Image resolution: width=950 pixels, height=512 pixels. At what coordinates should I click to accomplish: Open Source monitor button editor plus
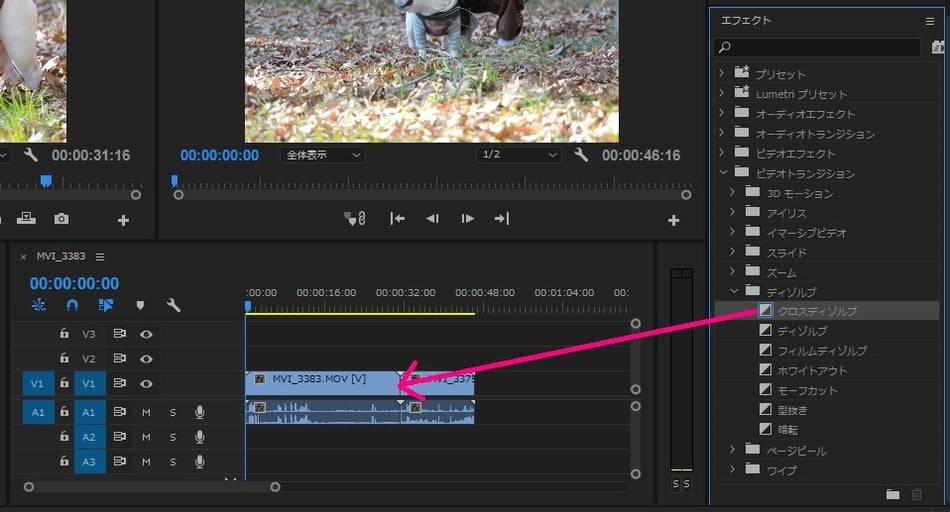tap(123, 221)
